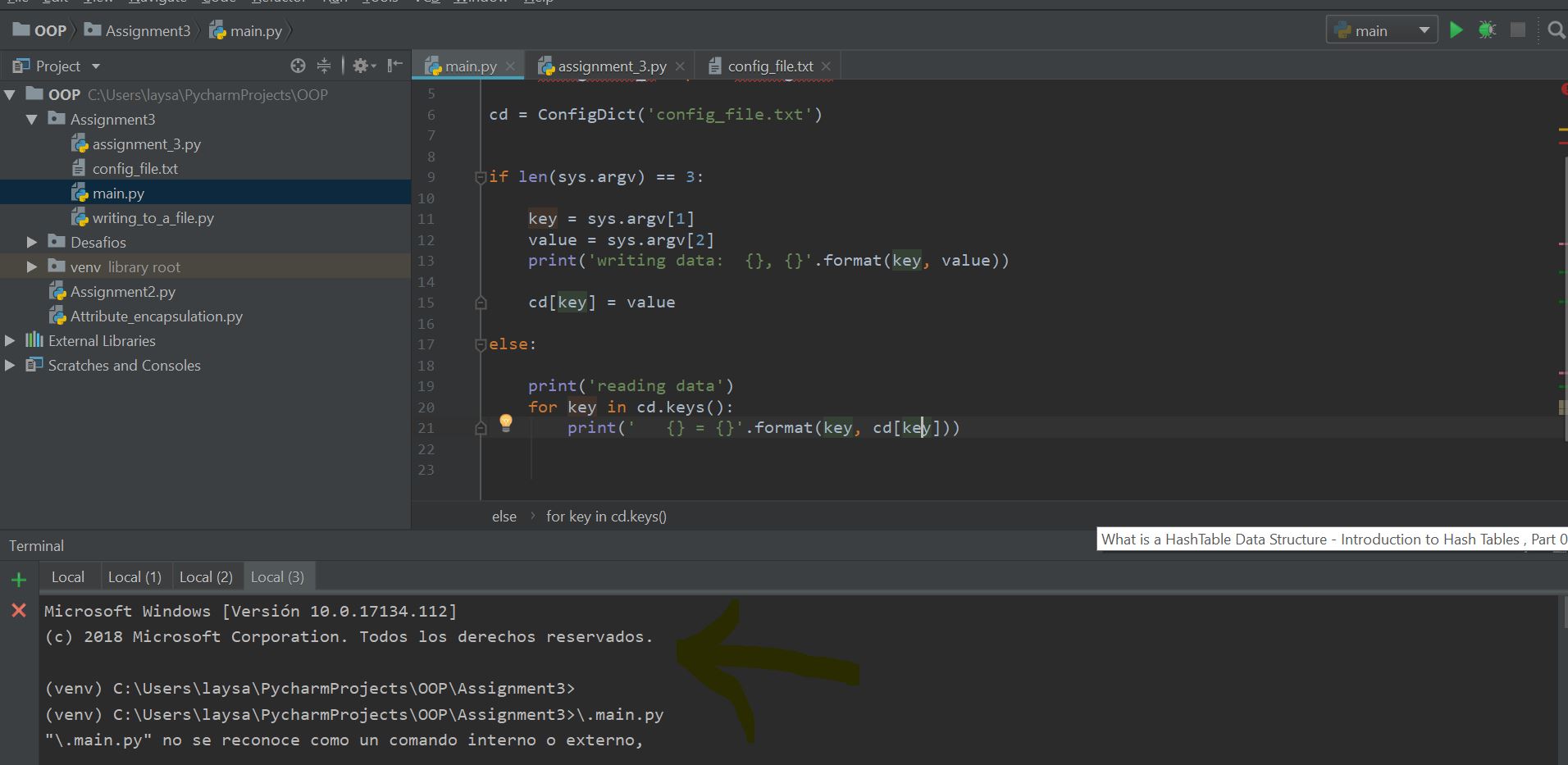Click fold end marker at line 15

[x=481, y=303]
